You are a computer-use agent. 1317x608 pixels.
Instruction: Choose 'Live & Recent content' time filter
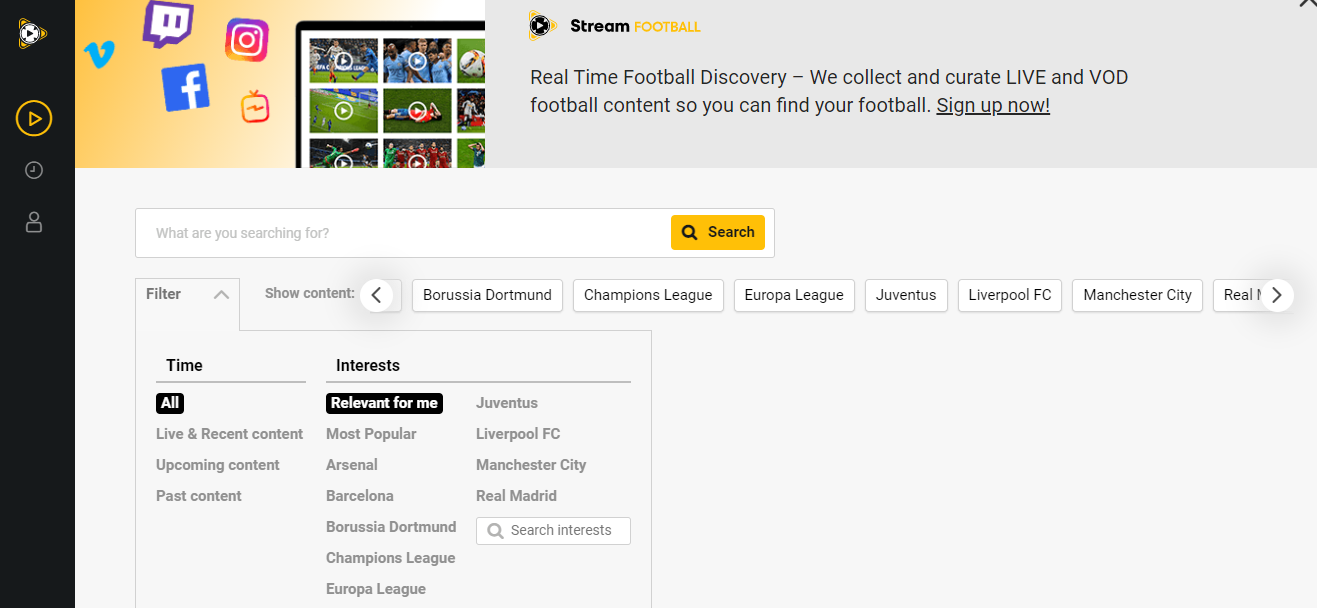[229, 434]
